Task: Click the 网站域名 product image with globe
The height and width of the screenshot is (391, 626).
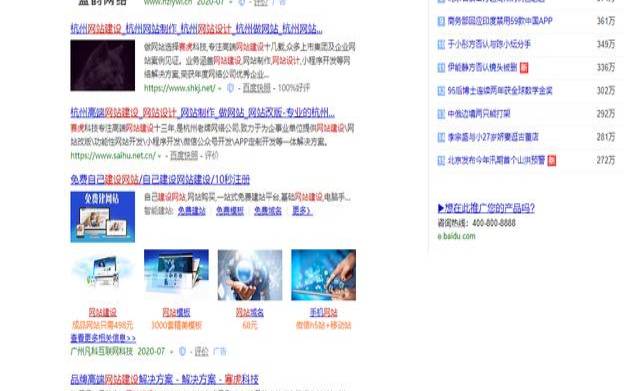Action: (x=250, y=275)
